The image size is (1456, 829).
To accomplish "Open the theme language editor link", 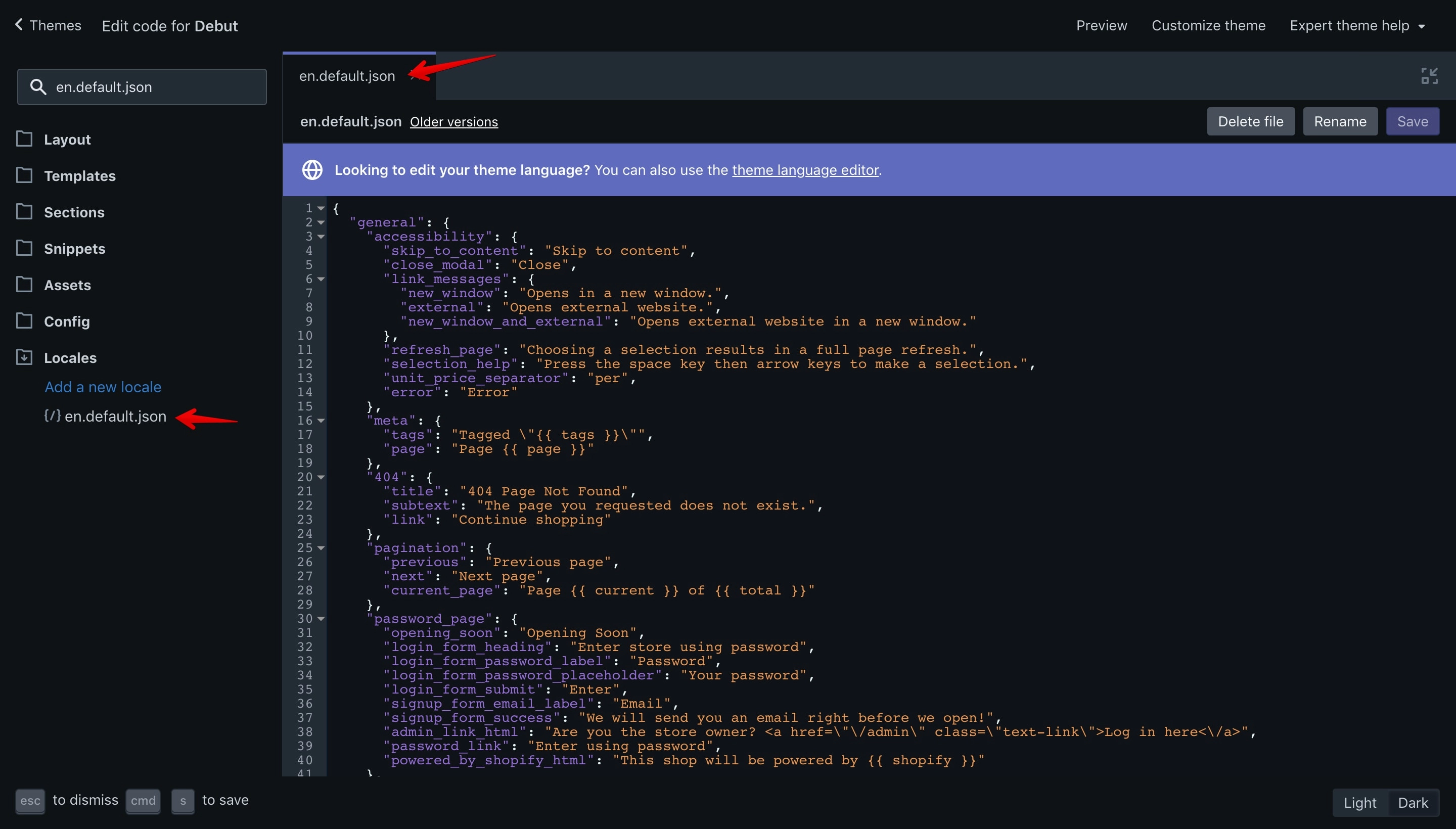I will coord(805,170).
